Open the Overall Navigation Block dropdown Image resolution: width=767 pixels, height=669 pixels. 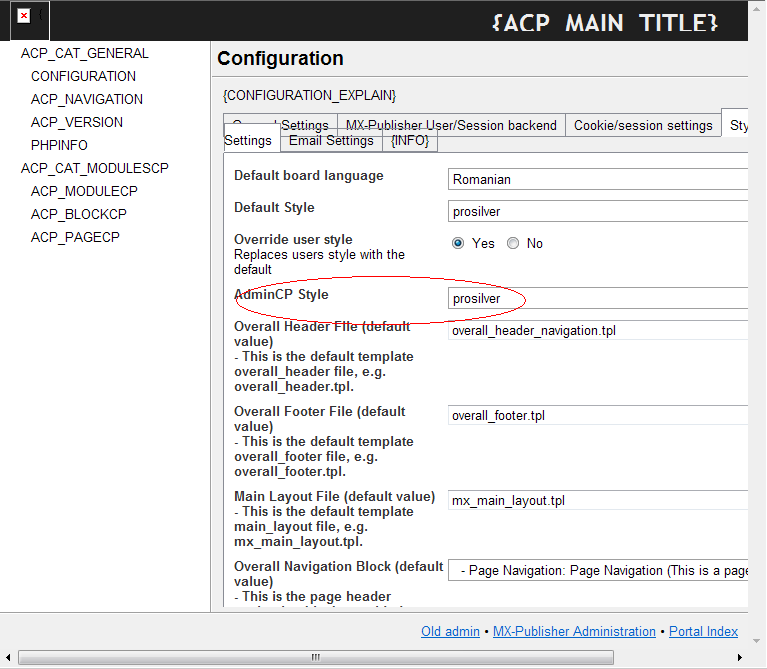598,570
